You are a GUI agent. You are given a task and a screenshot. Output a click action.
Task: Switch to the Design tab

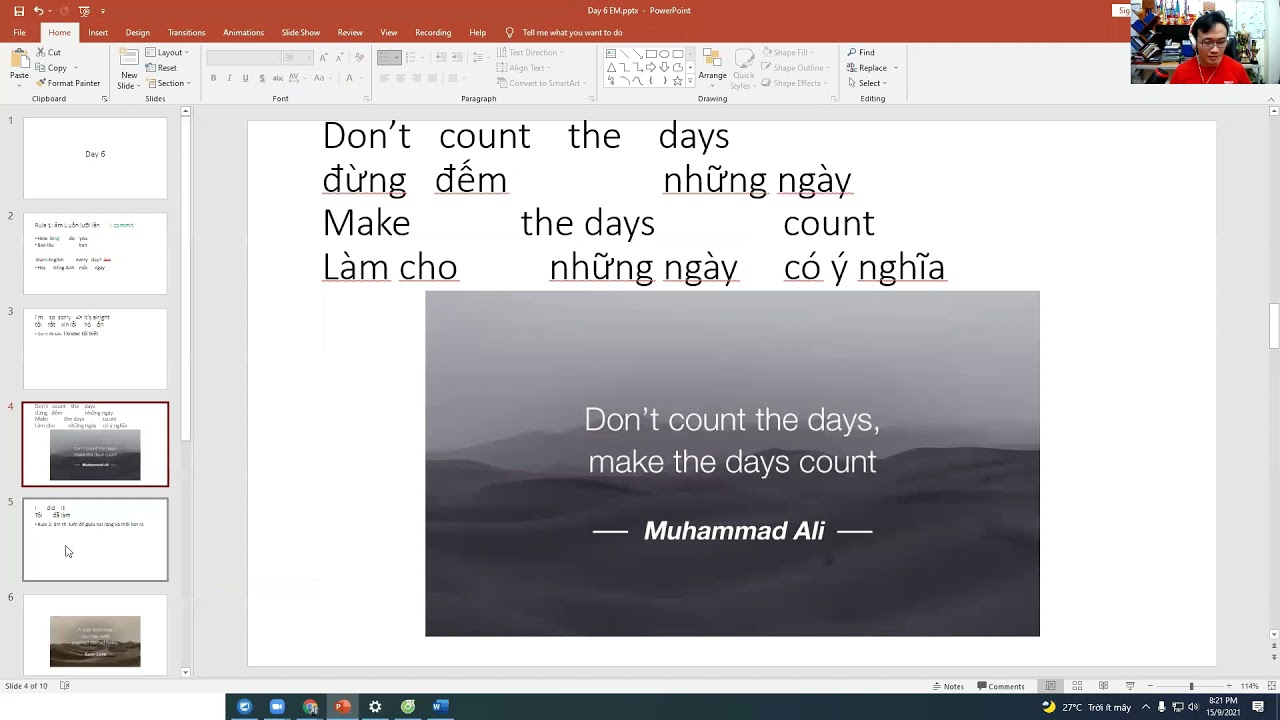click(x=138, y=32)
